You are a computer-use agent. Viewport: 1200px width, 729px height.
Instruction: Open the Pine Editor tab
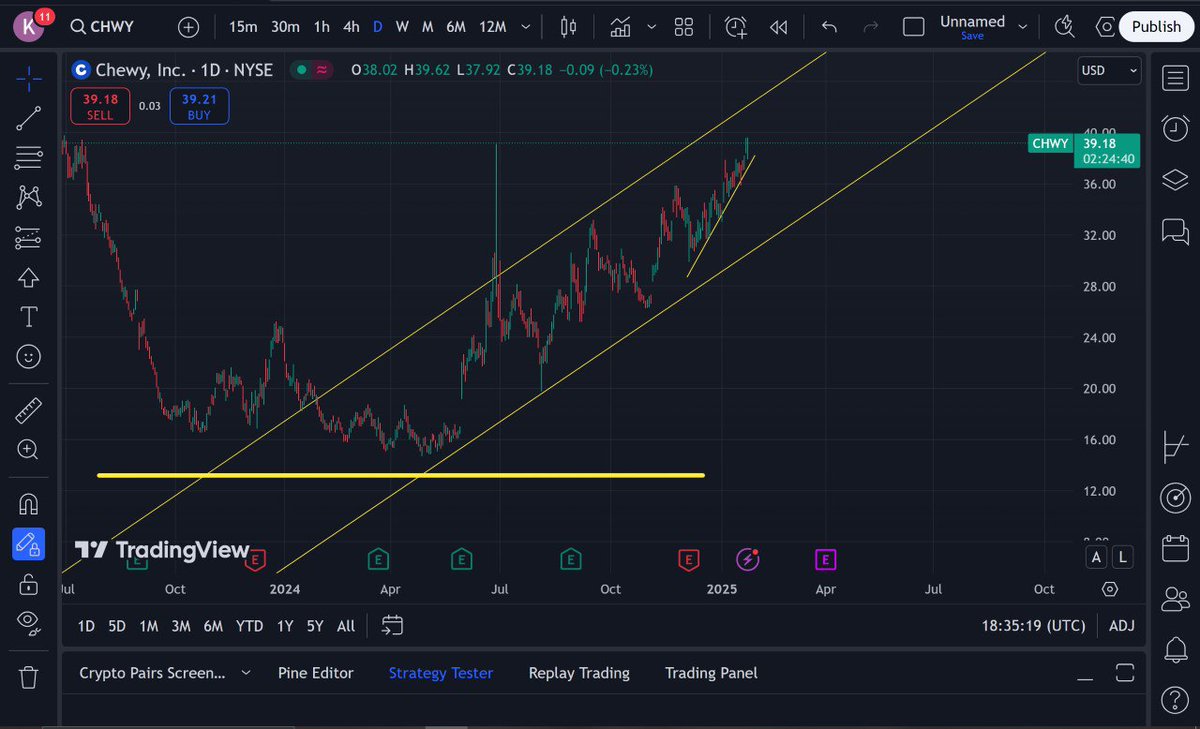point(316,673)
